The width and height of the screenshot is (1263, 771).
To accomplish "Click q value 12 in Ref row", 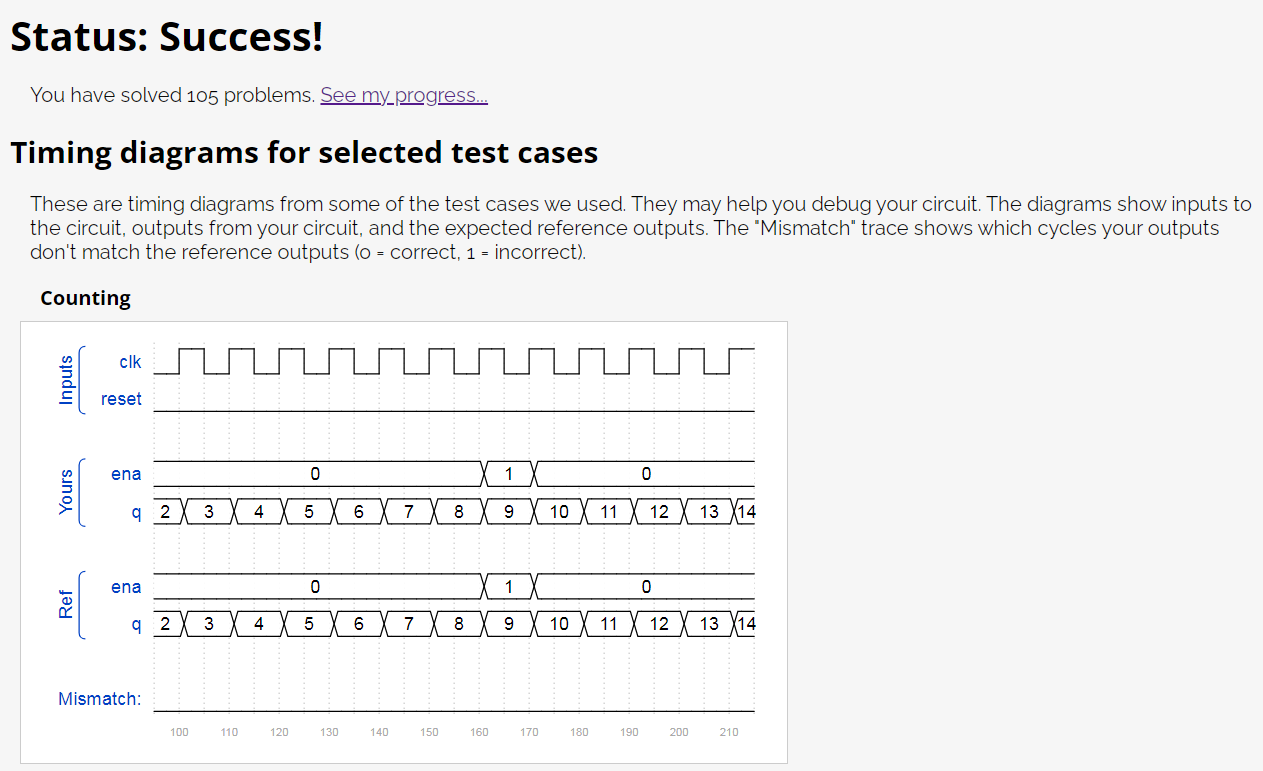I will click(x=659, y=624).
